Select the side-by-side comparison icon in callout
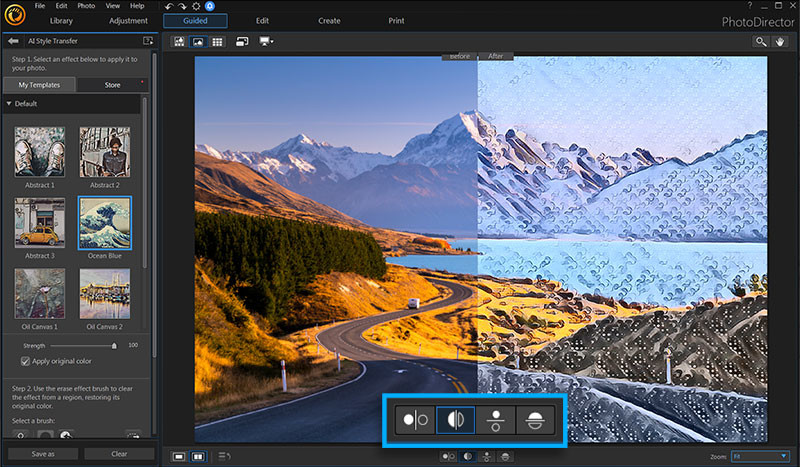Viewport: 800px width, 467px height. (413, 420)
